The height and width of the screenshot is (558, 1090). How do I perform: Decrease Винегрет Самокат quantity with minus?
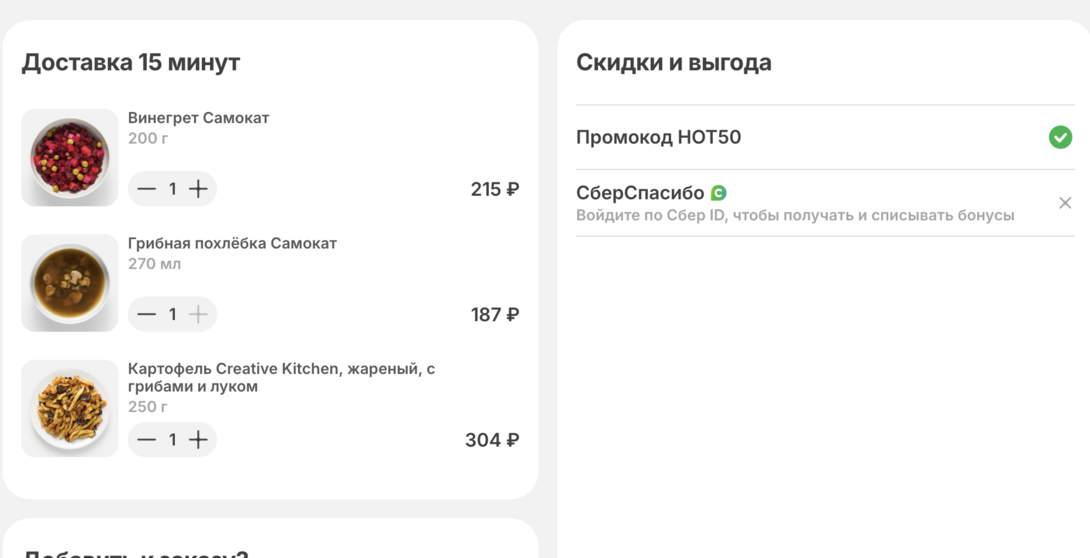point(147,189)
